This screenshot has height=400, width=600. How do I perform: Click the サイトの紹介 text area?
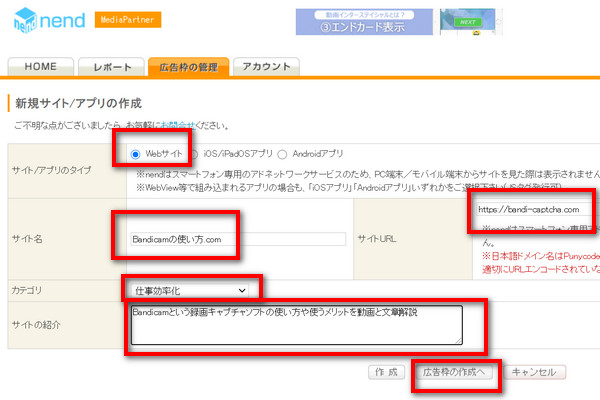[297, 325]
